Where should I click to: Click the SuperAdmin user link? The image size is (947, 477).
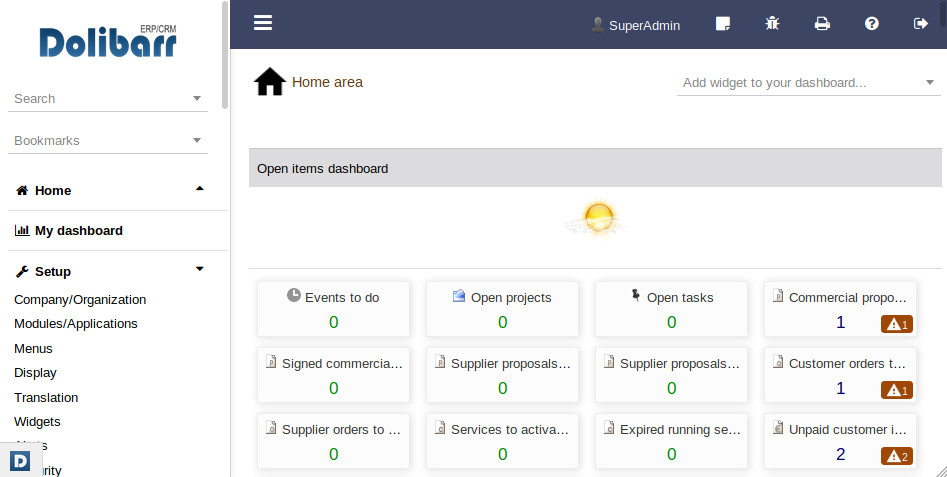[x=636, y=25]
